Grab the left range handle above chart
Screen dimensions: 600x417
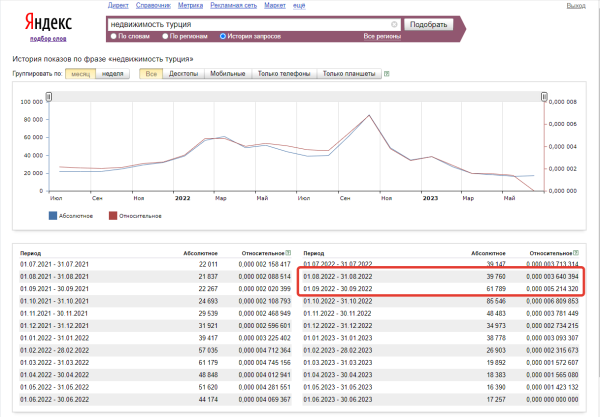point(48,96)
